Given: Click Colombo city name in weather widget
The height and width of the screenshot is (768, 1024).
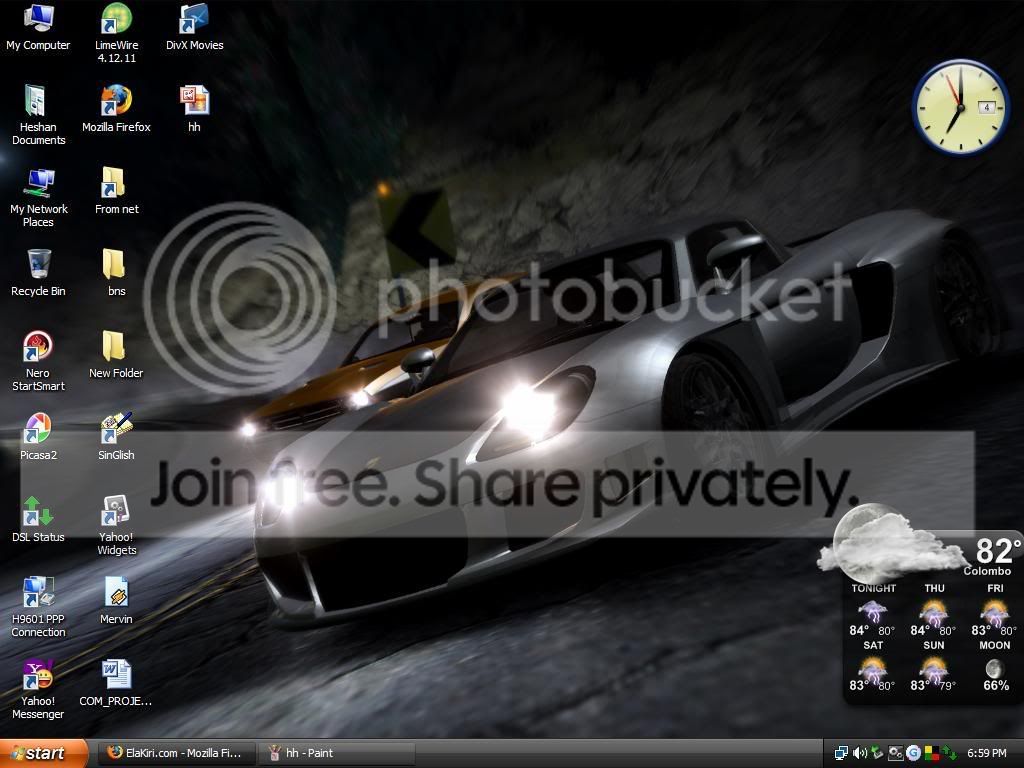Looking at the screenshot, I should click(987, 571).
